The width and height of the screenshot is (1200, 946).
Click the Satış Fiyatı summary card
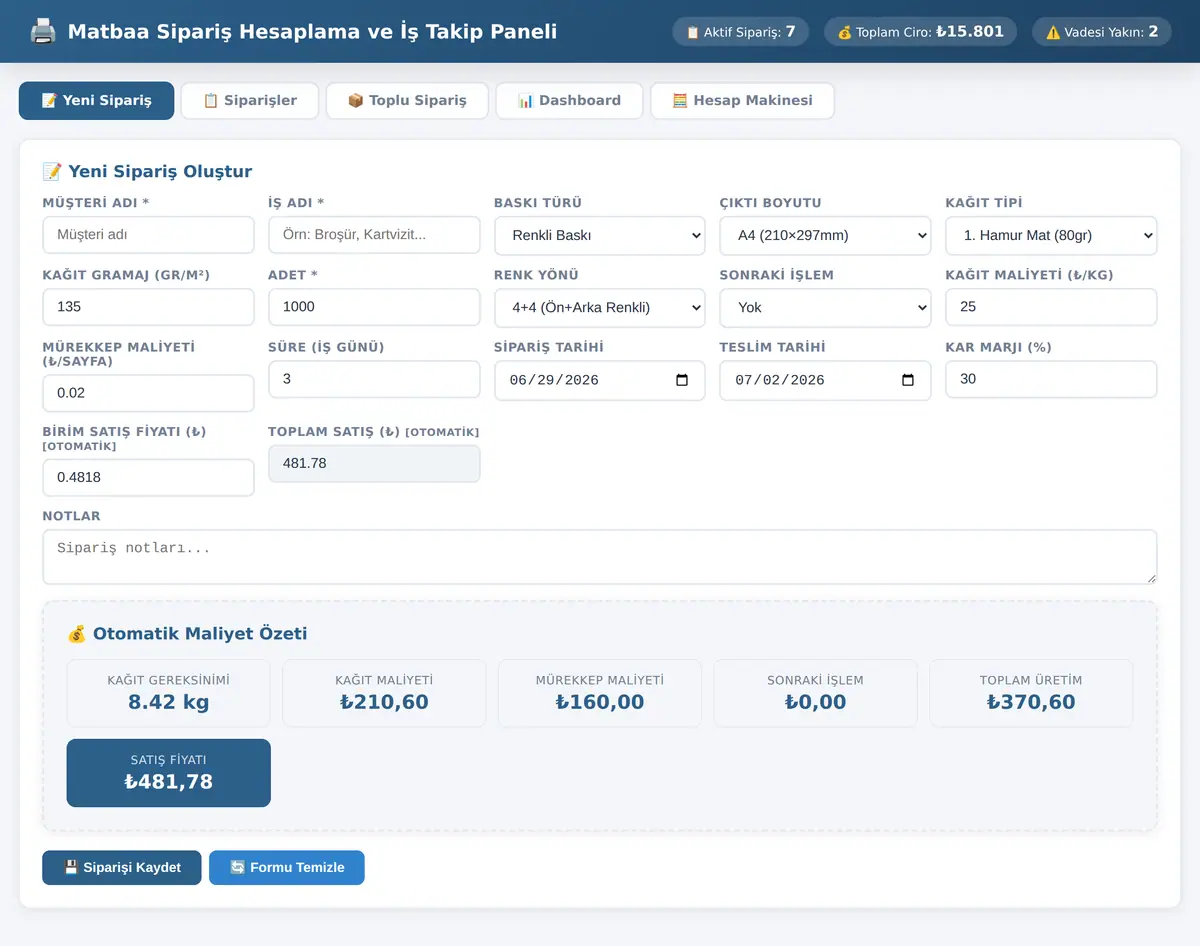169,773
